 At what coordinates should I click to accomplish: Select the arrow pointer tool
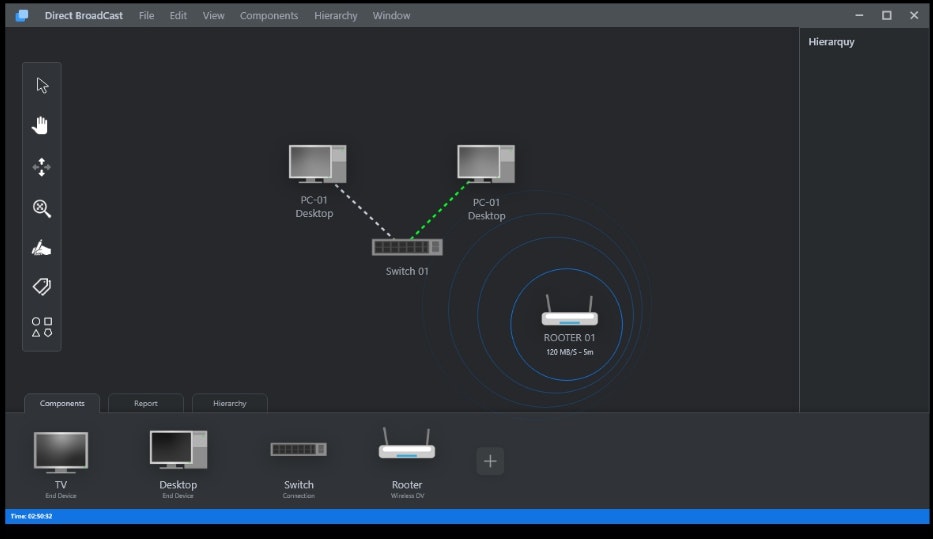(42, 85)
